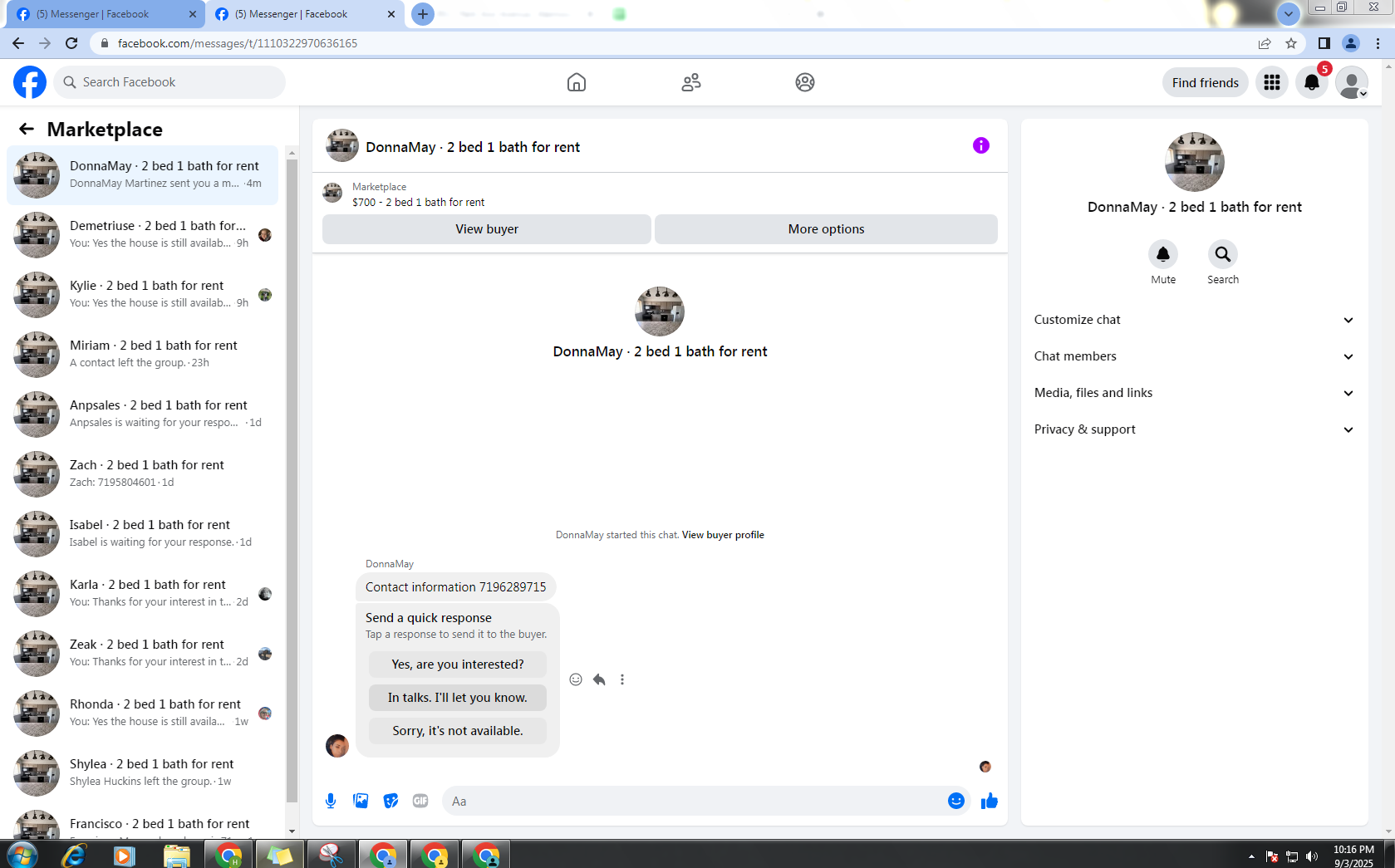Open Chrome's three-dot menu

1378,43
